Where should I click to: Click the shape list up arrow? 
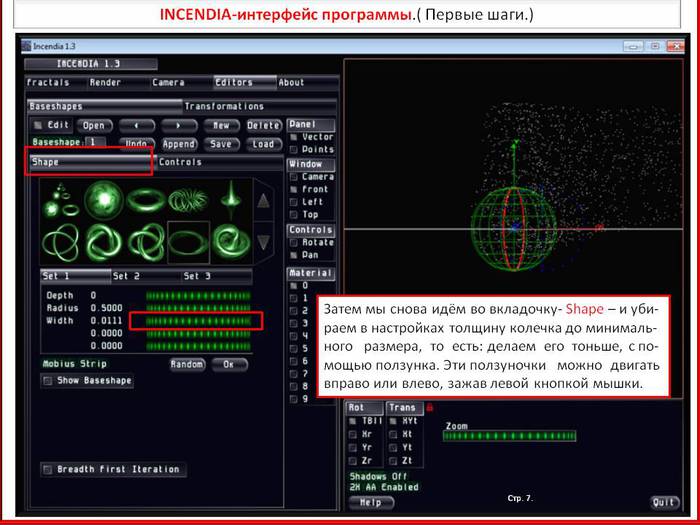tap(263, 201)
